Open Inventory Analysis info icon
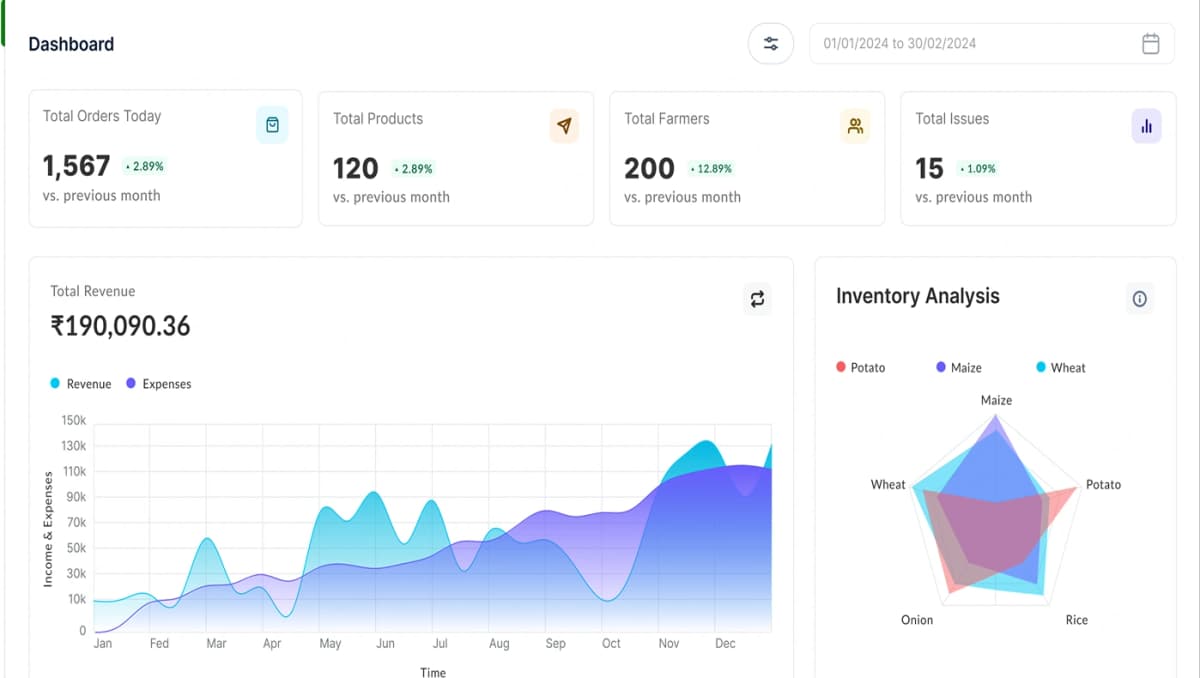Screen dimensions: 1200x678 1139,298
